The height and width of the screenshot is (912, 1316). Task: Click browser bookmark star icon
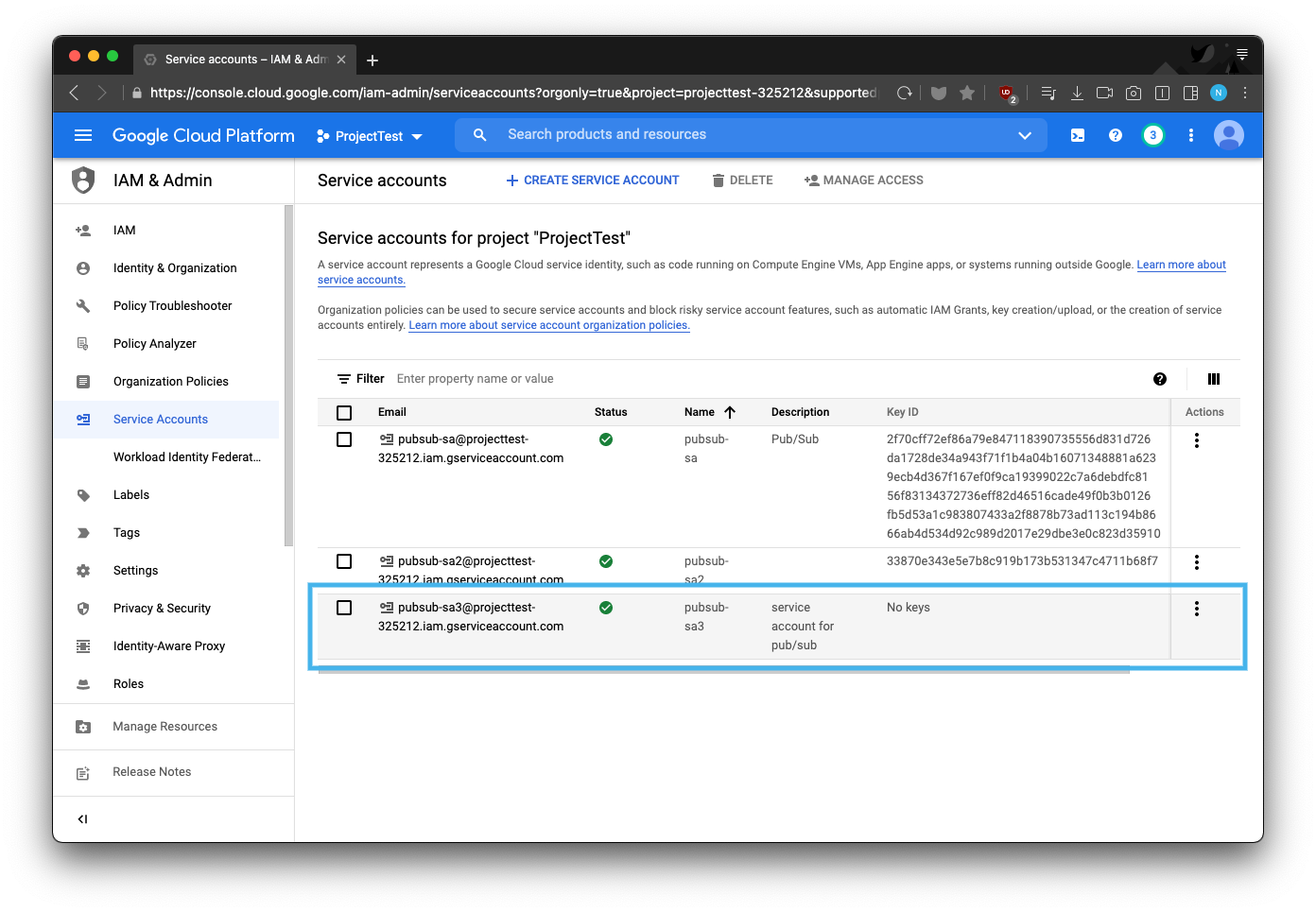[x=967, y=93]
